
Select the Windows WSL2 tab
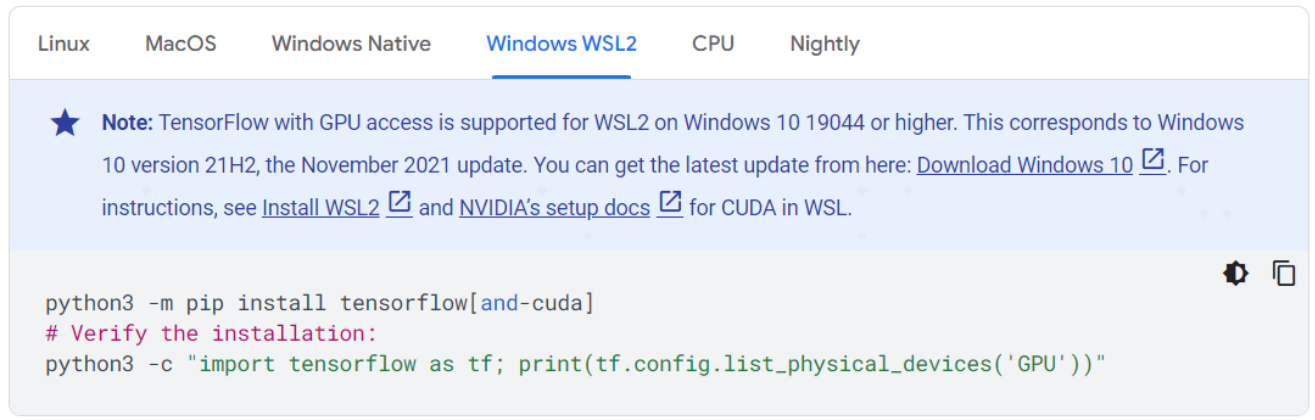point(561,44)
